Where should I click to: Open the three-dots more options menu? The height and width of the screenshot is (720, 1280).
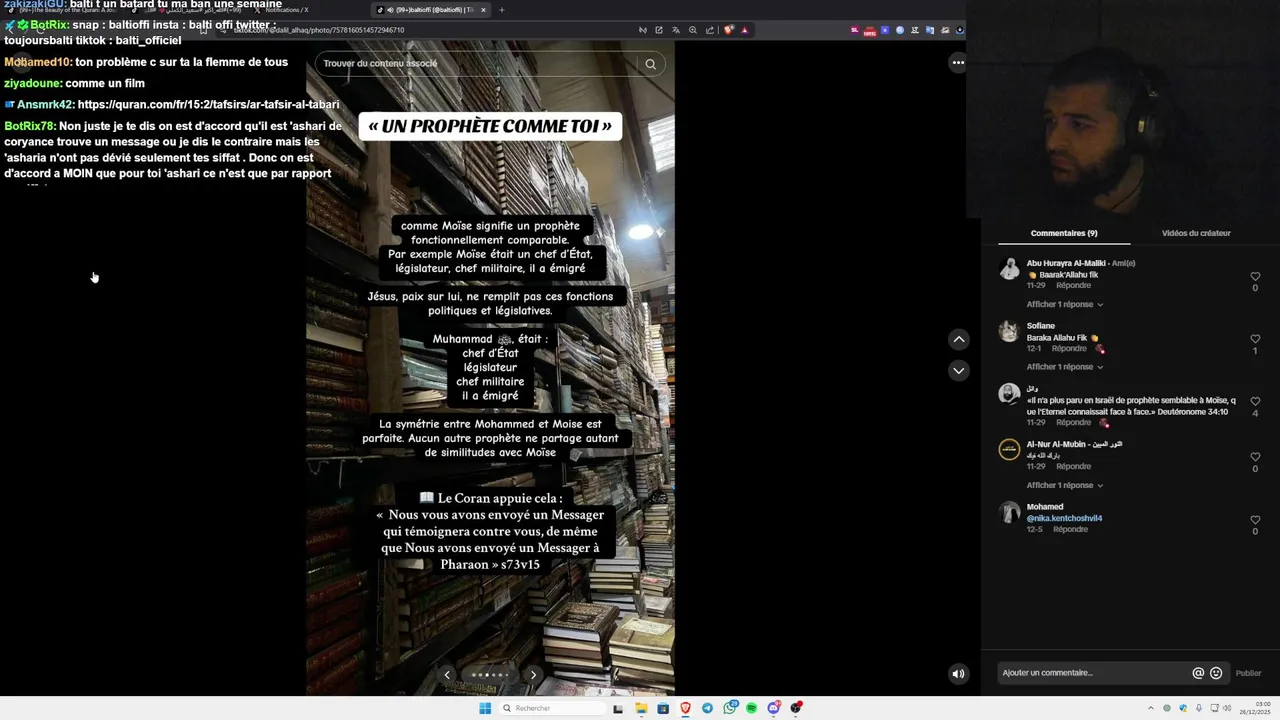(958, 62)
